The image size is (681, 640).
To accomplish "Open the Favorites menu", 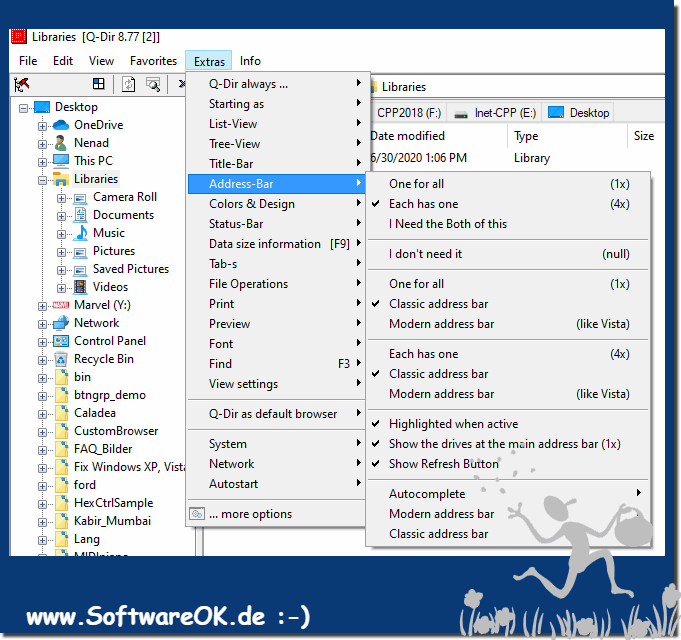I will coord(153,61).
